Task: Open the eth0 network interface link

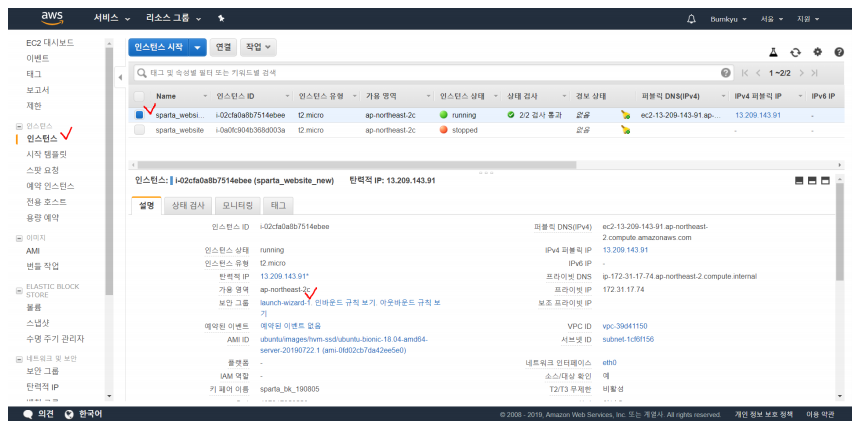Action: pyautogui.click(x=609, y=362)
